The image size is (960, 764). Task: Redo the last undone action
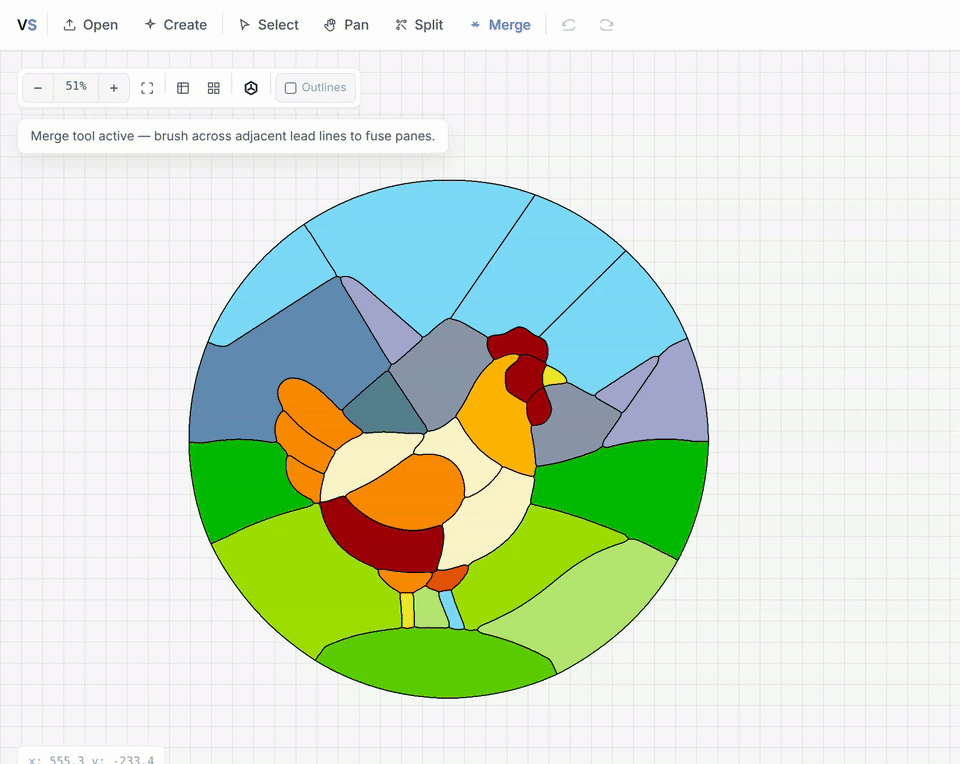pos(606,25)
